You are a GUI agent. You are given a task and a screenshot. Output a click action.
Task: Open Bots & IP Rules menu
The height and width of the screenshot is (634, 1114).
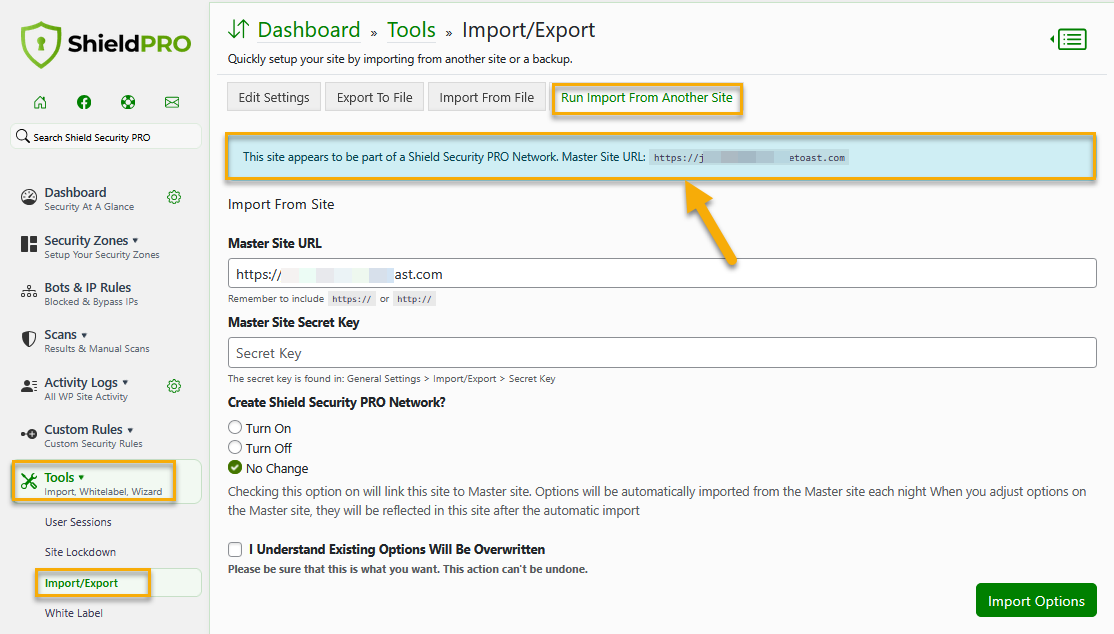[x=91, y=294]
